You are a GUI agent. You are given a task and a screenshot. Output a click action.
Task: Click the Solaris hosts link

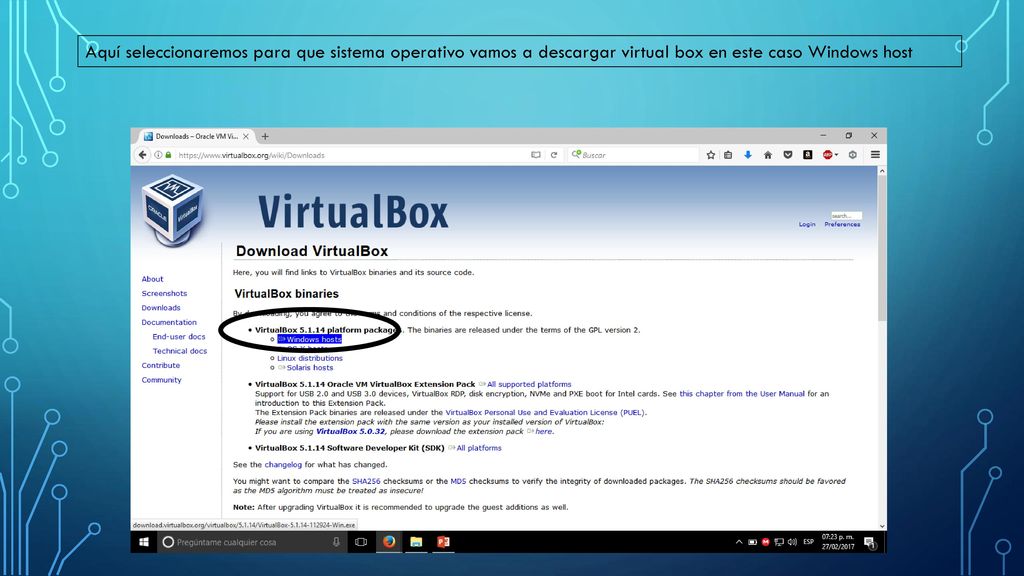click(310, 368)
